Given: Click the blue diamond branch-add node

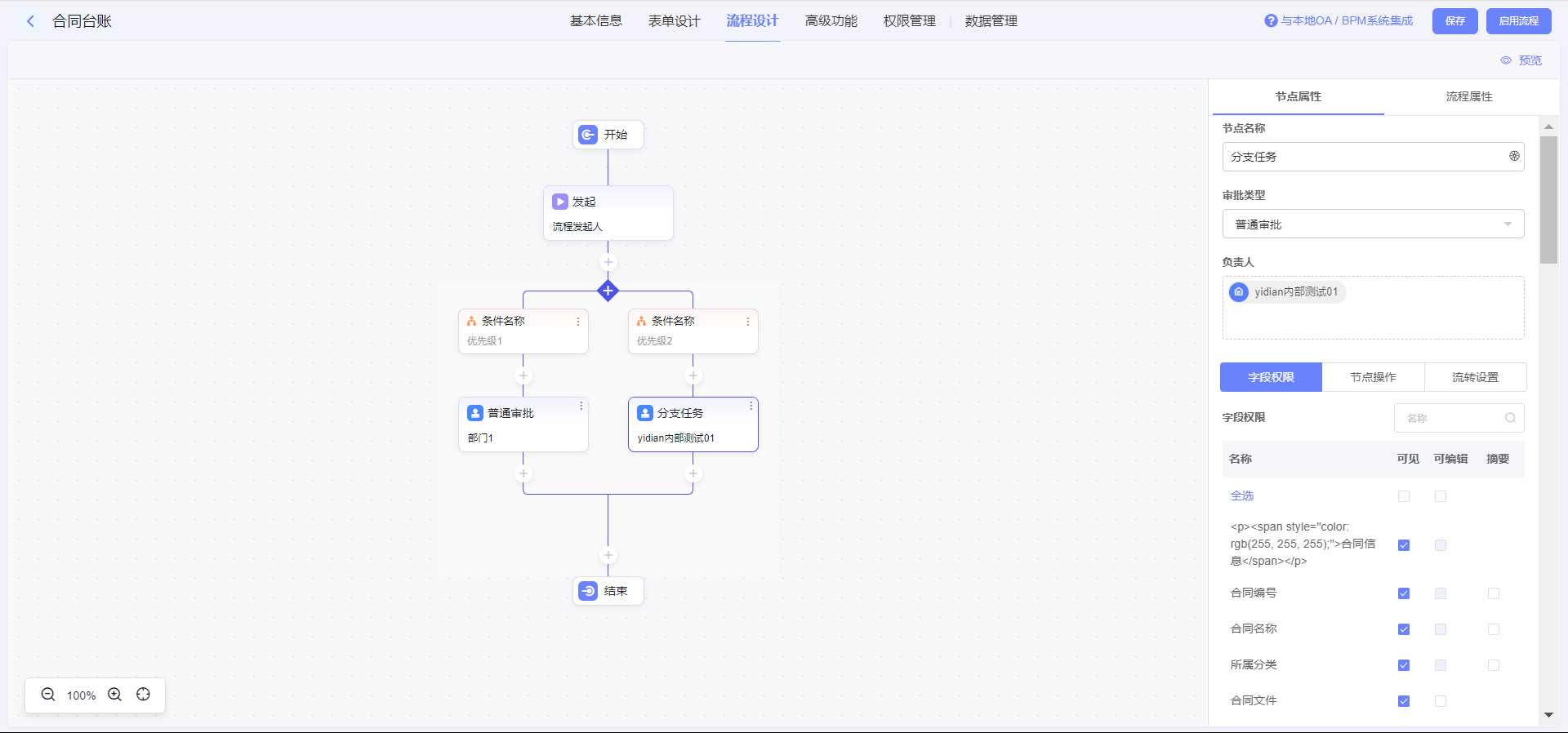Looking at the screenshot, I should point(608,291).
